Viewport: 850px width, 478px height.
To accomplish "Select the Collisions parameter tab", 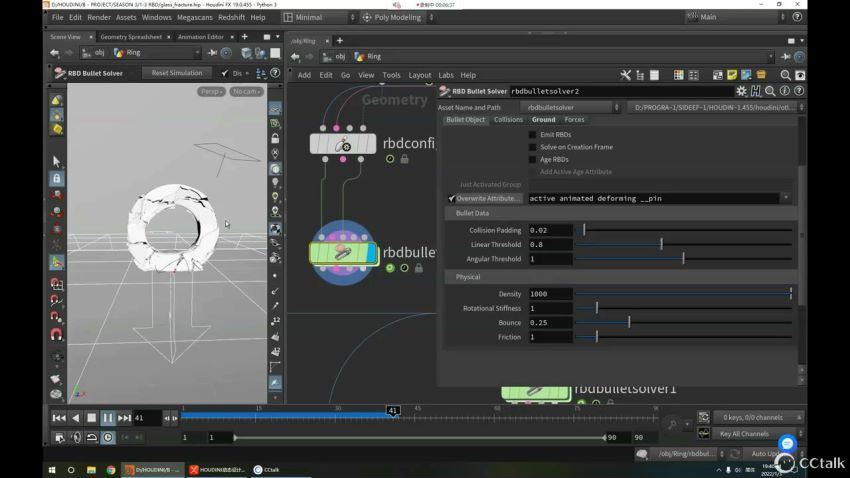I will [x=508, y=120].
